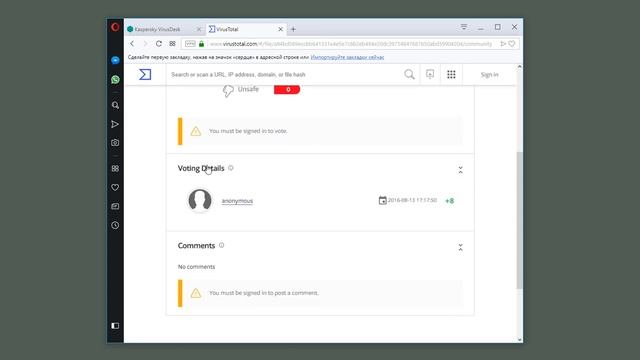
Task: Click the red Unsafe vote count badge
Action: tap(287, 89)
